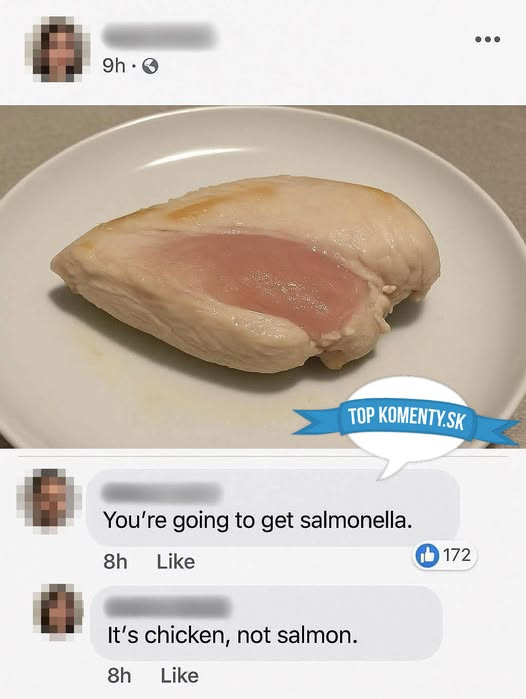Open the blurred name above salmonella comment
This screenshot has width=526, height=699.
click(x=162, y=493)
